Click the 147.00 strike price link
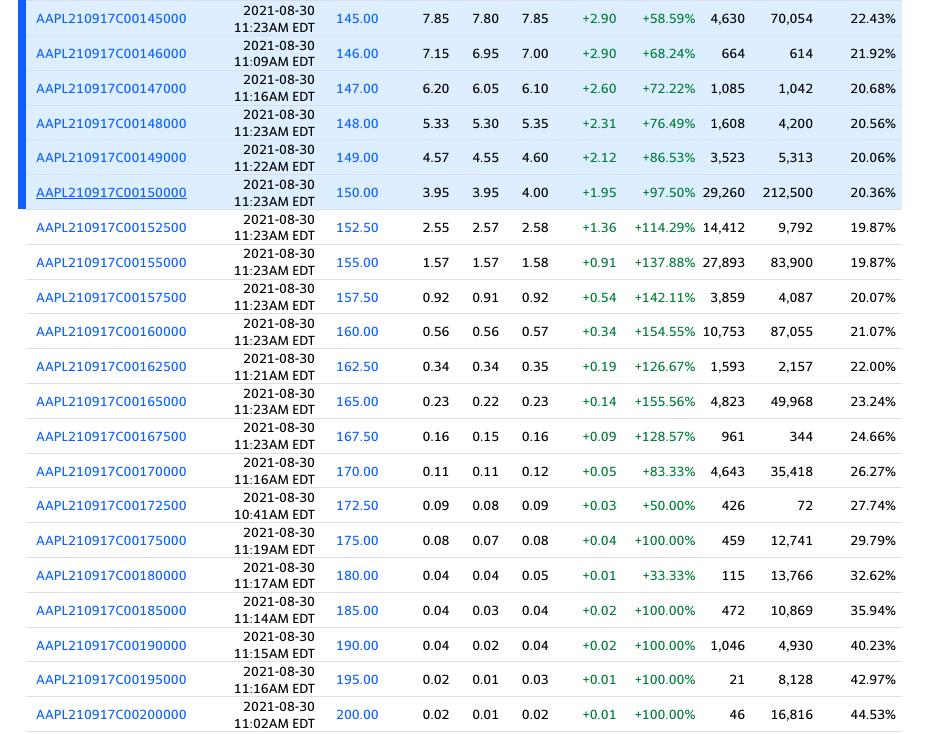 pyautogui.click(x=357, y=89)
